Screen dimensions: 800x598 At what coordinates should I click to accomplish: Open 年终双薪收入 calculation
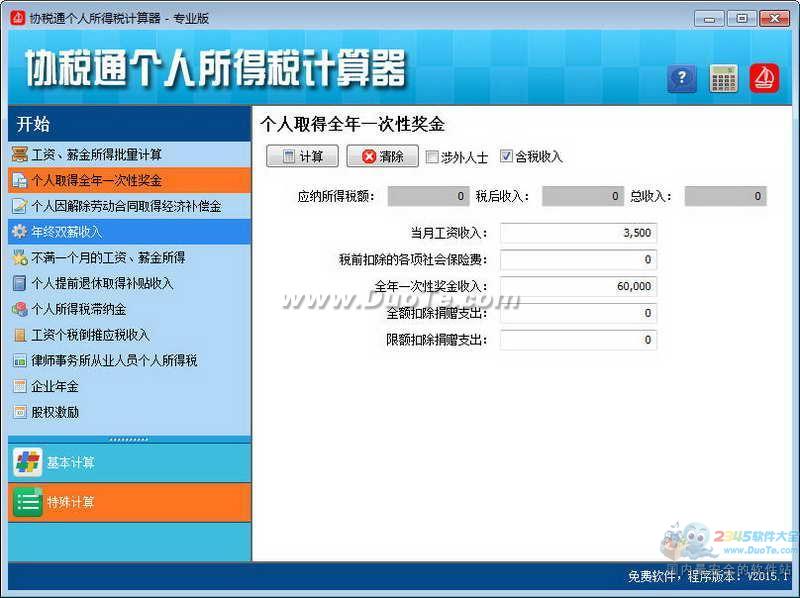click(x=130, y=232)
